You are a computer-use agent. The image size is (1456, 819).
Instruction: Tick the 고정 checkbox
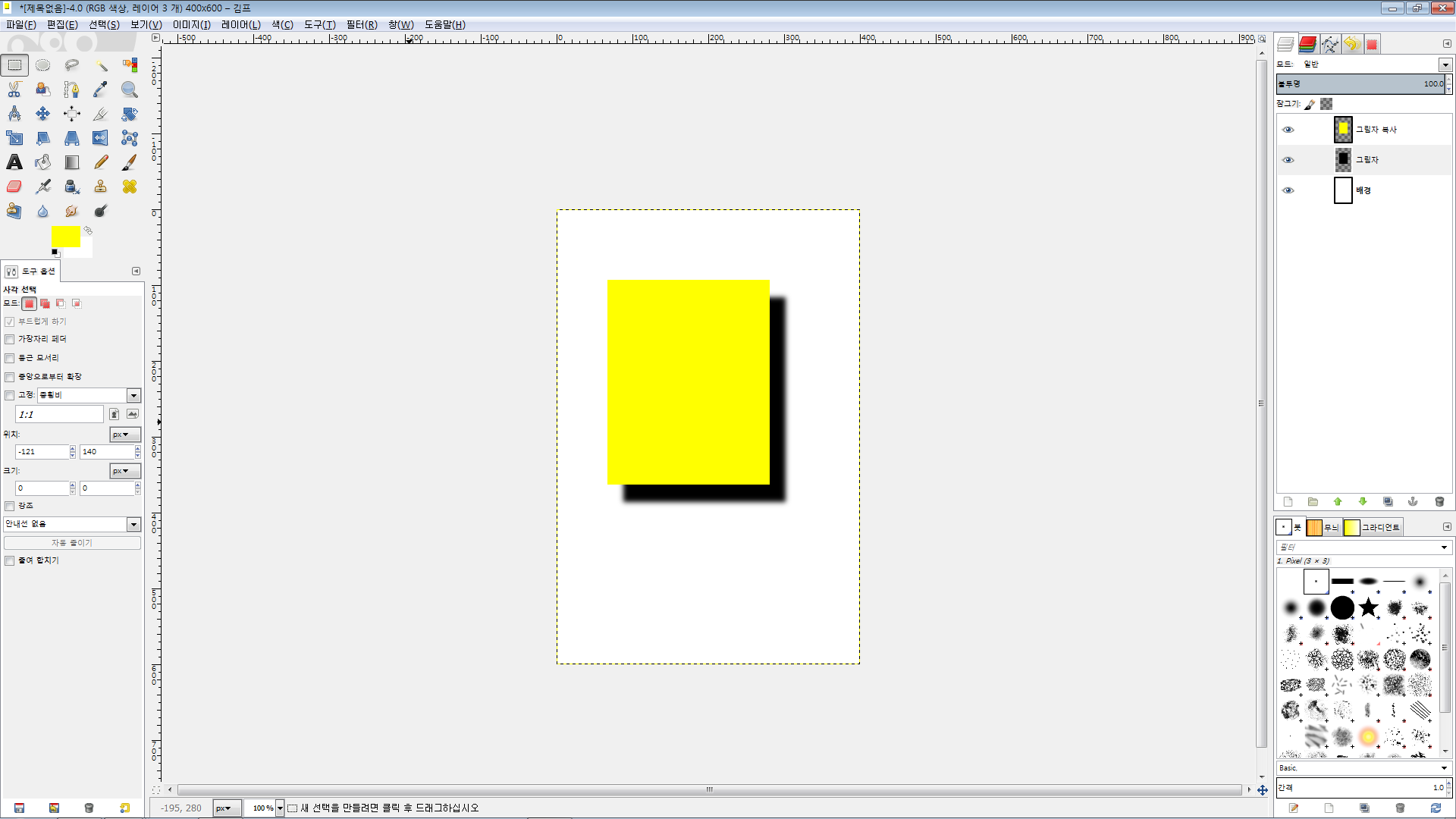10,395
